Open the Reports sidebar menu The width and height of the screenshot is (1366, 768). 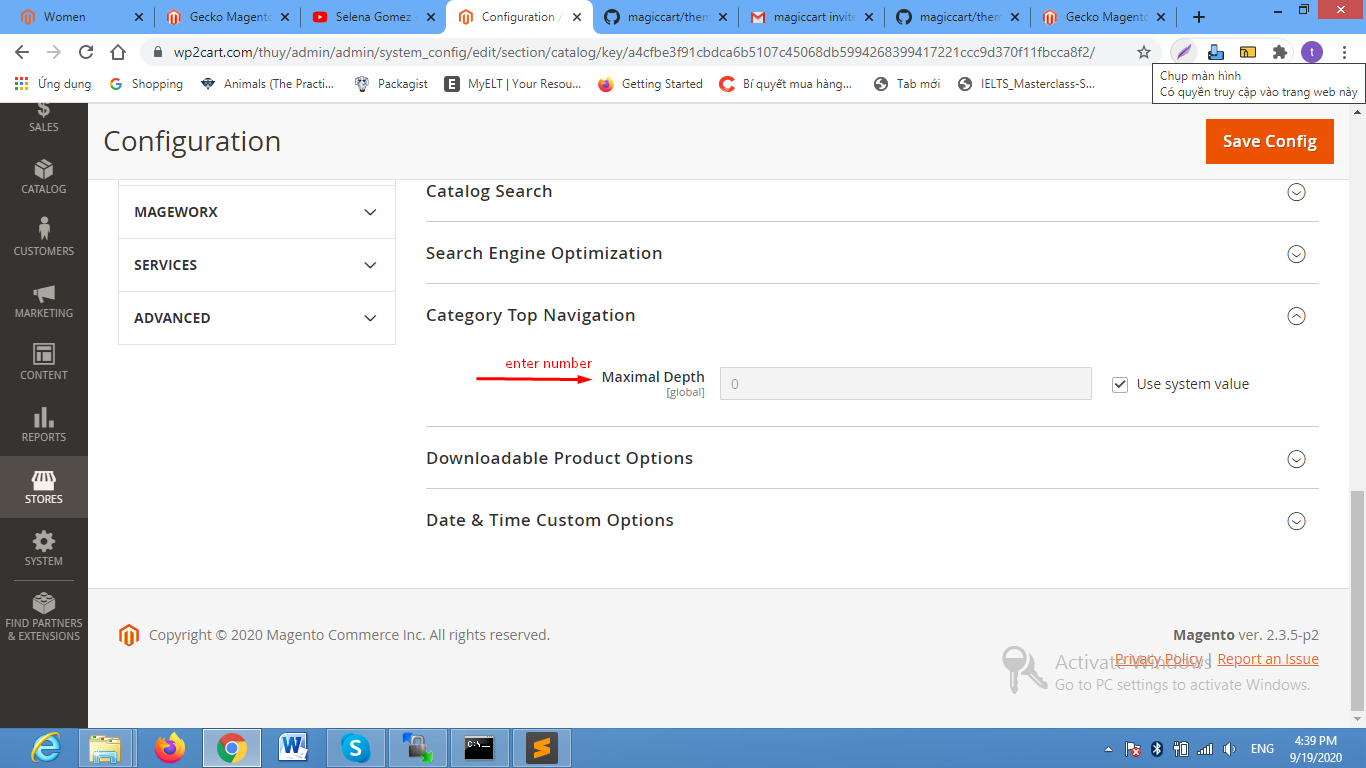(43, 424)
